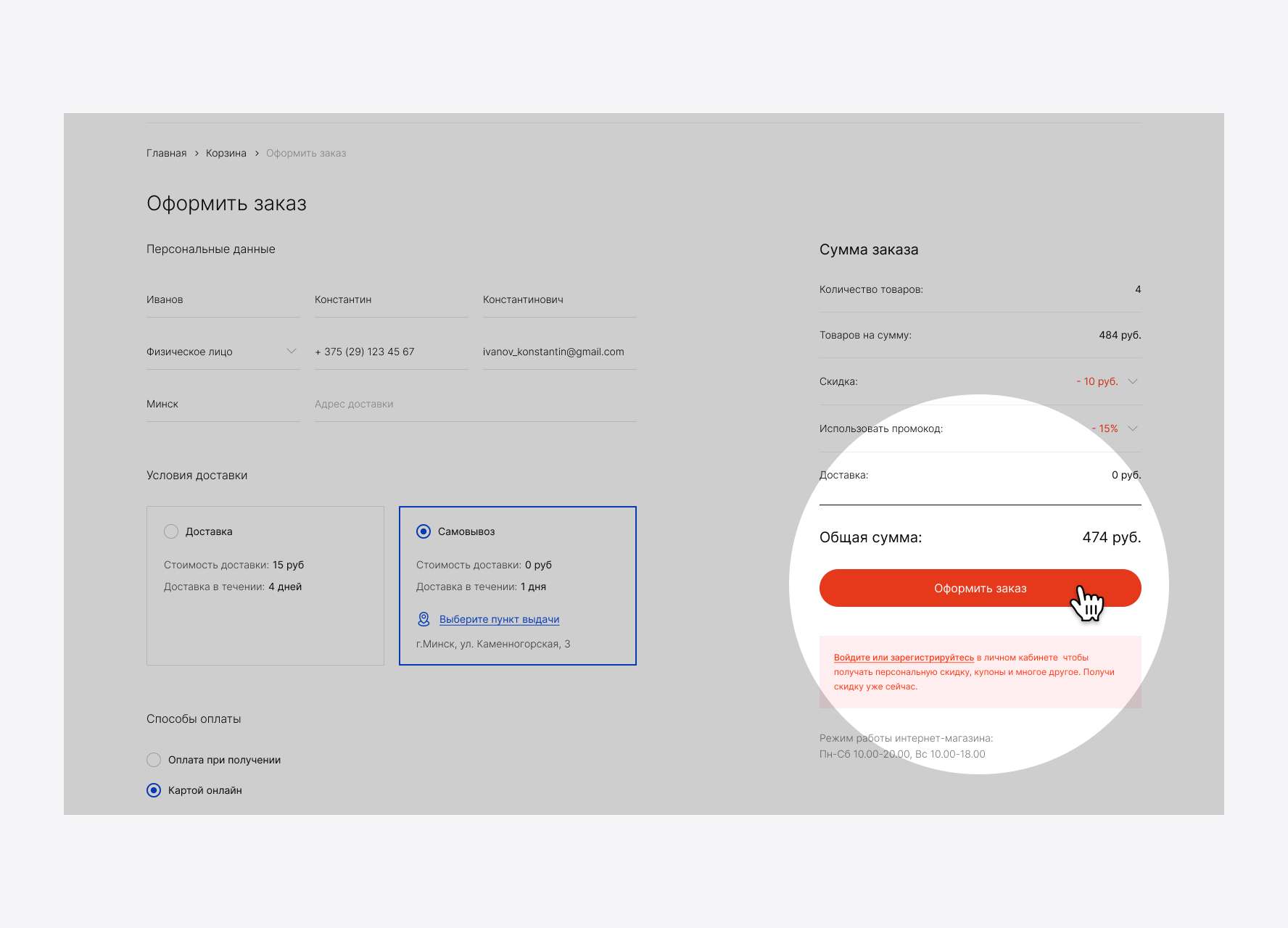This screenshot has width=1288, height=928.
Task: Edit the patronymic field Константинович
Action: pyautogui.click(x=559, y=299)
